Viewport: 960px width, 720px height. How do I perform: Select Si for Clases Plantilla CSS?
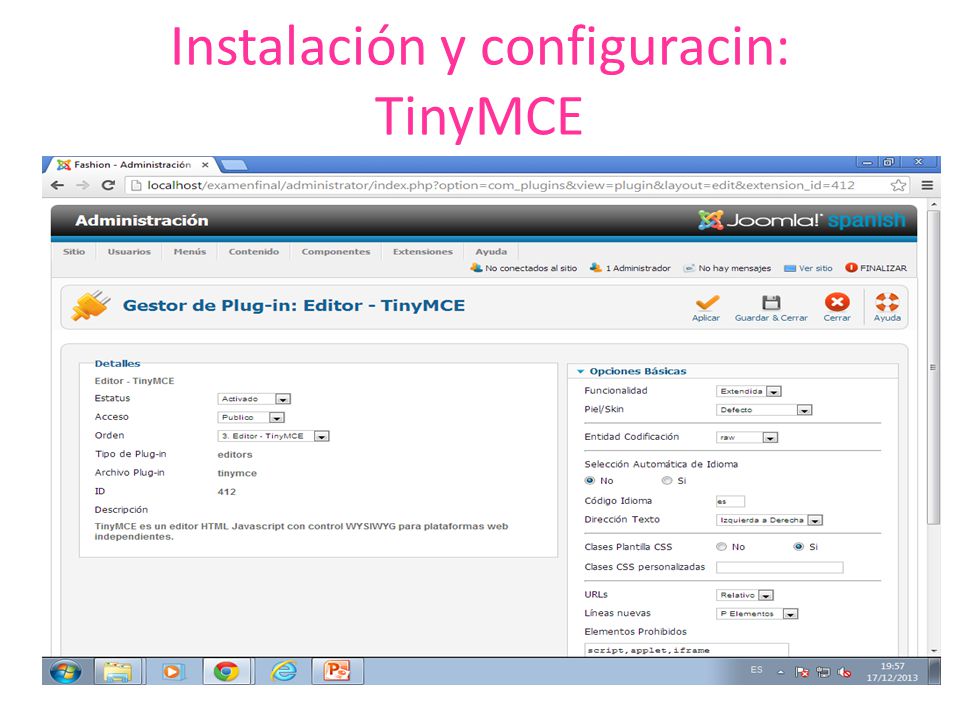(798, 547)
